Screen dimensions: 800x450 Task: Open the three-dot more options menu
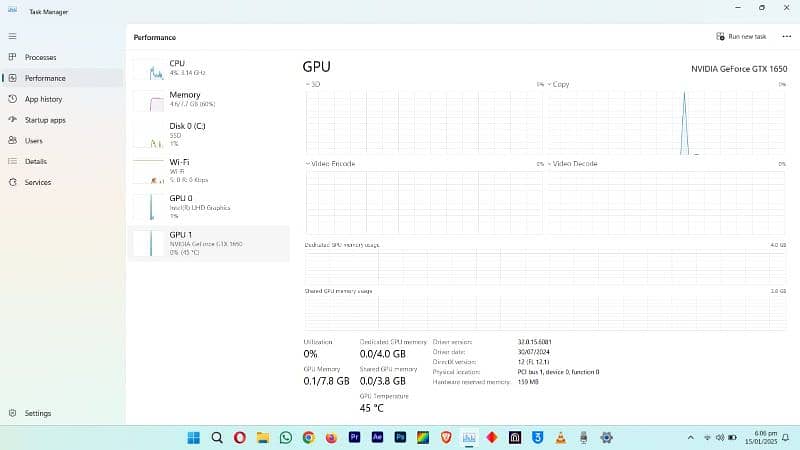(x=786, y=36)
